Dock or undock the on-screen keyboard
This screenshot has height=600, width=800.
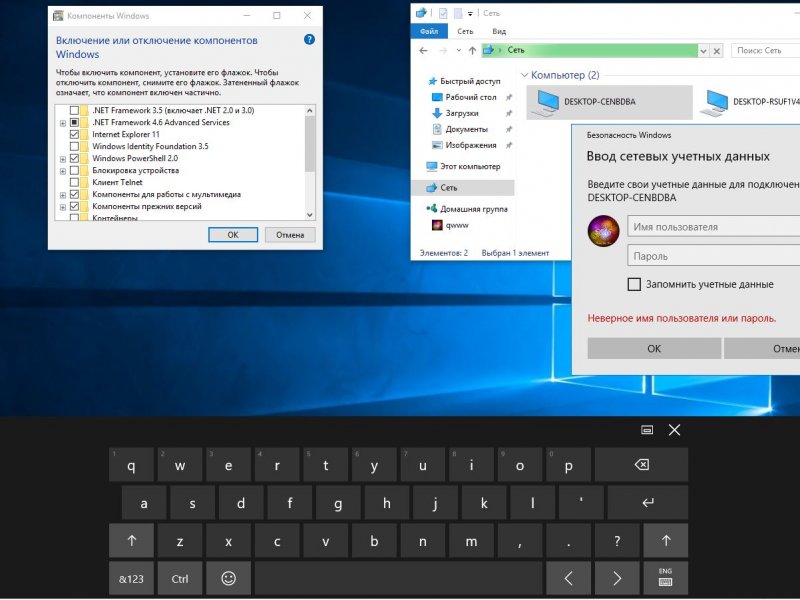point(647,430)
